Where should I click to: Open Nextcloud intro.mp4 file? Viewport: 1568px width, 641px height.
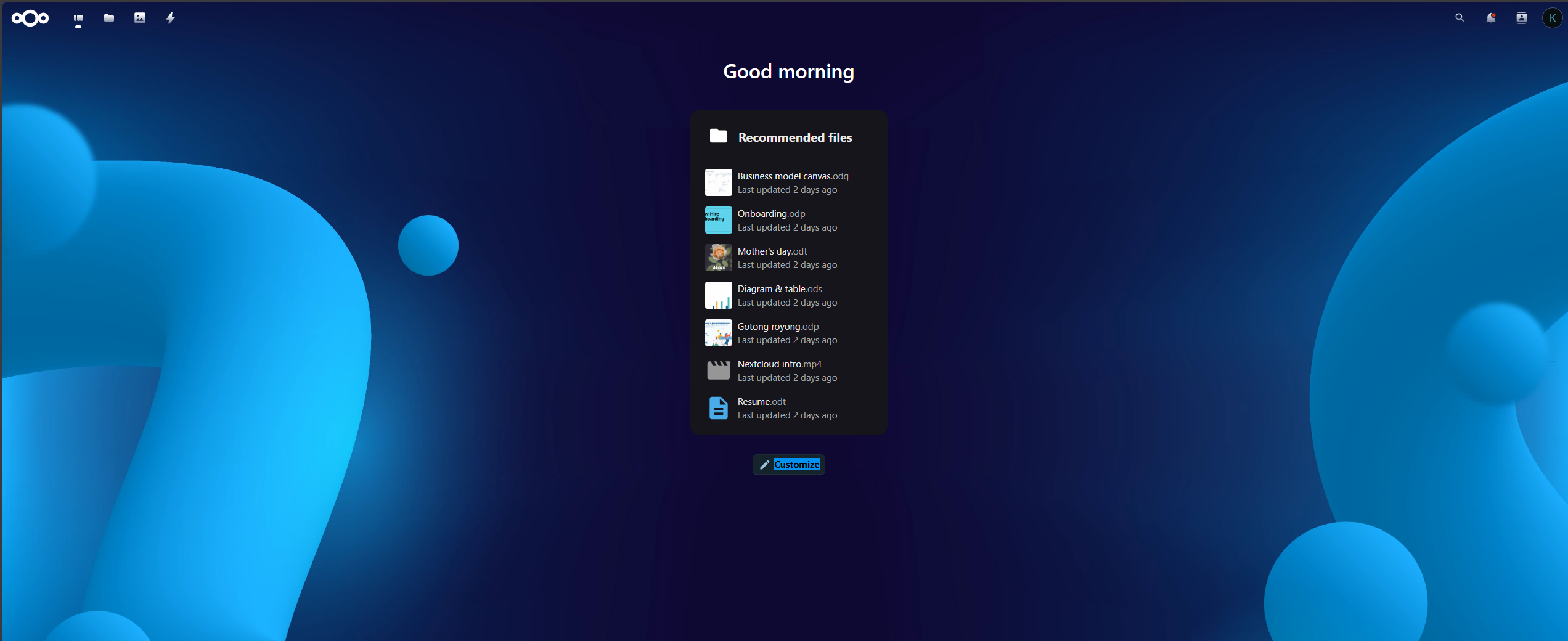(x=789, y=370)
